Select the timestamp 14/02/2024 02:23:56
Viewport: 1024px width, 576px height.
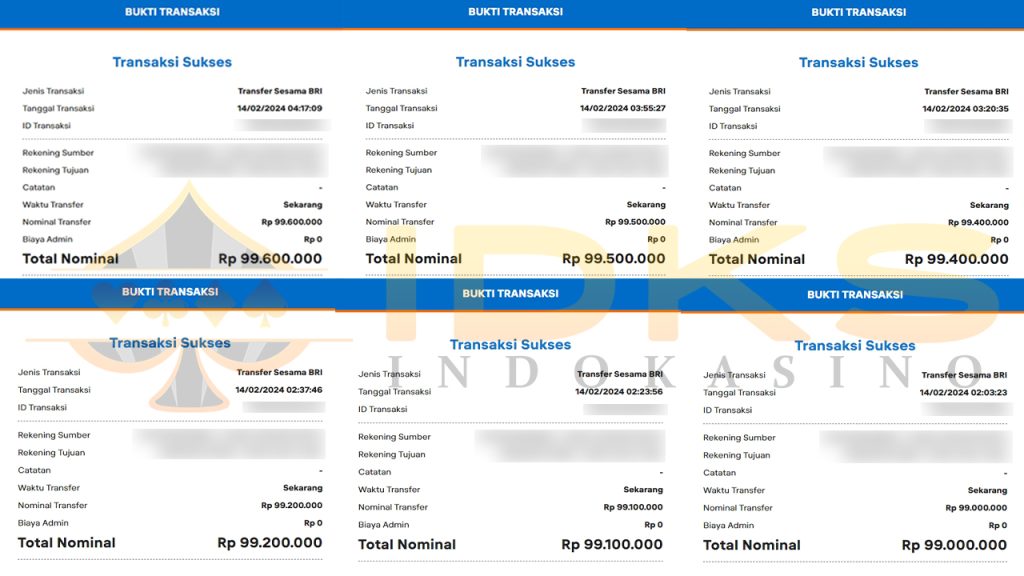click(x=619, y=392)
